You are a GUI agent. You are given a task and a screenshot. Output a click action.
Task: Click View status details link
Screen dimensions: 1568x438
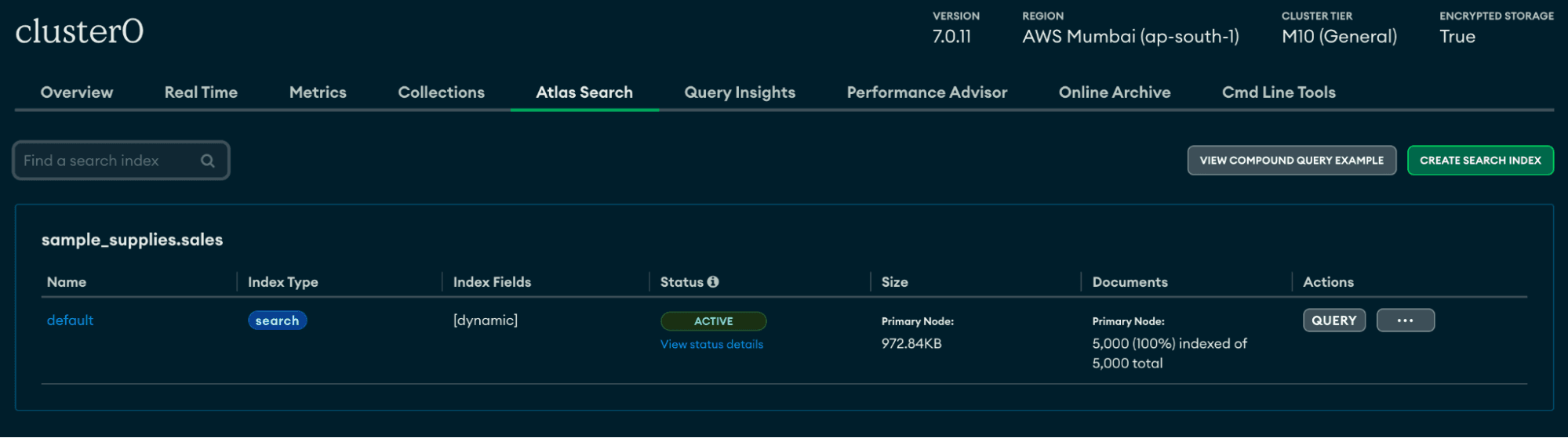point(711,345)
